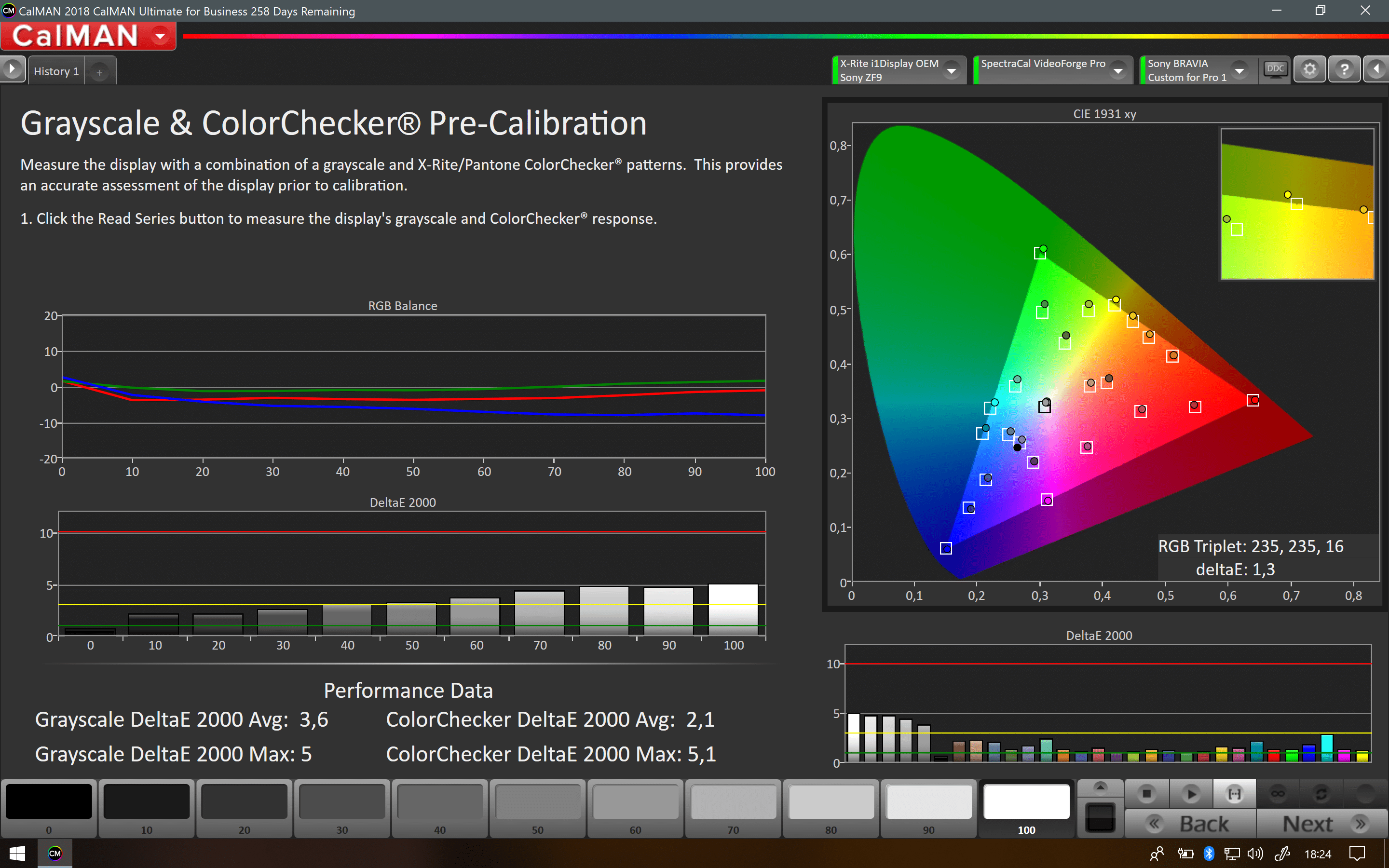Screen dimensions: 1389x868
Task: Select the 60 percent grayscale patch
Action: click(635, 809)
